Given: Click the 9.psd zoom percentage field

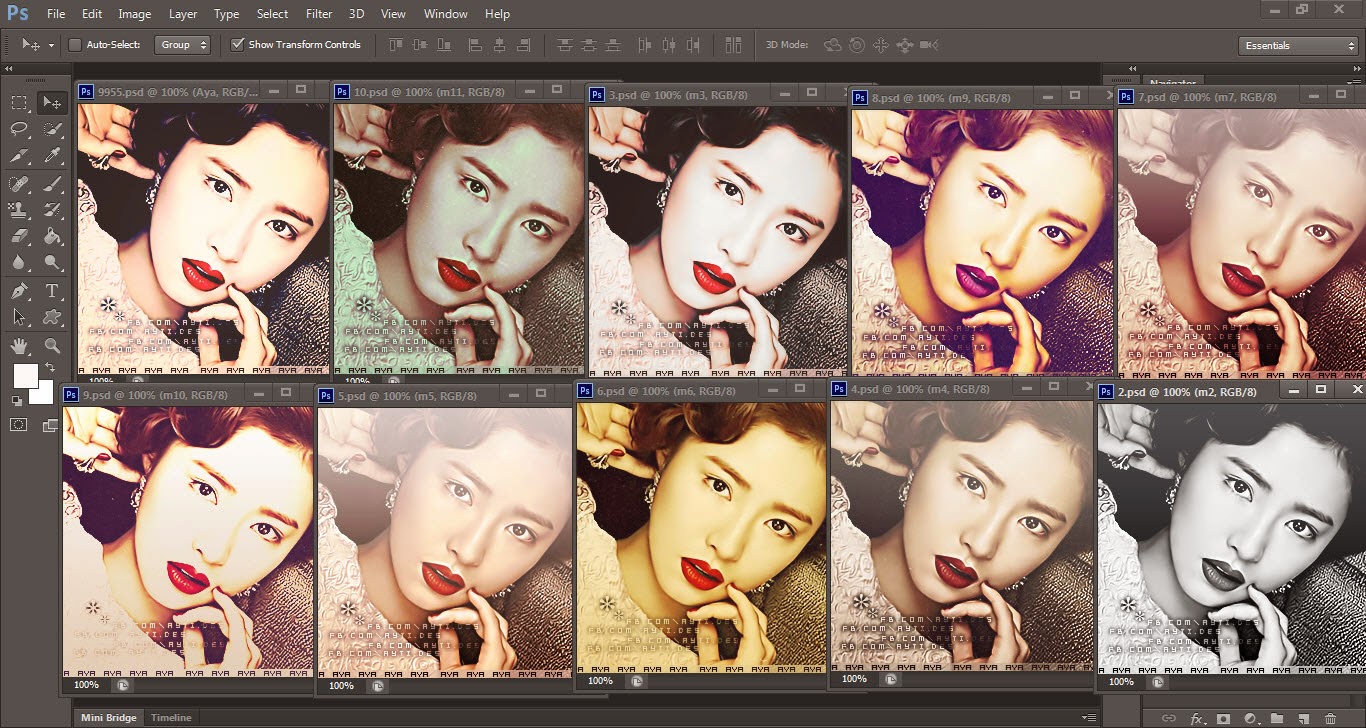Looking at the screenshot, I should (x=86, y=685).
